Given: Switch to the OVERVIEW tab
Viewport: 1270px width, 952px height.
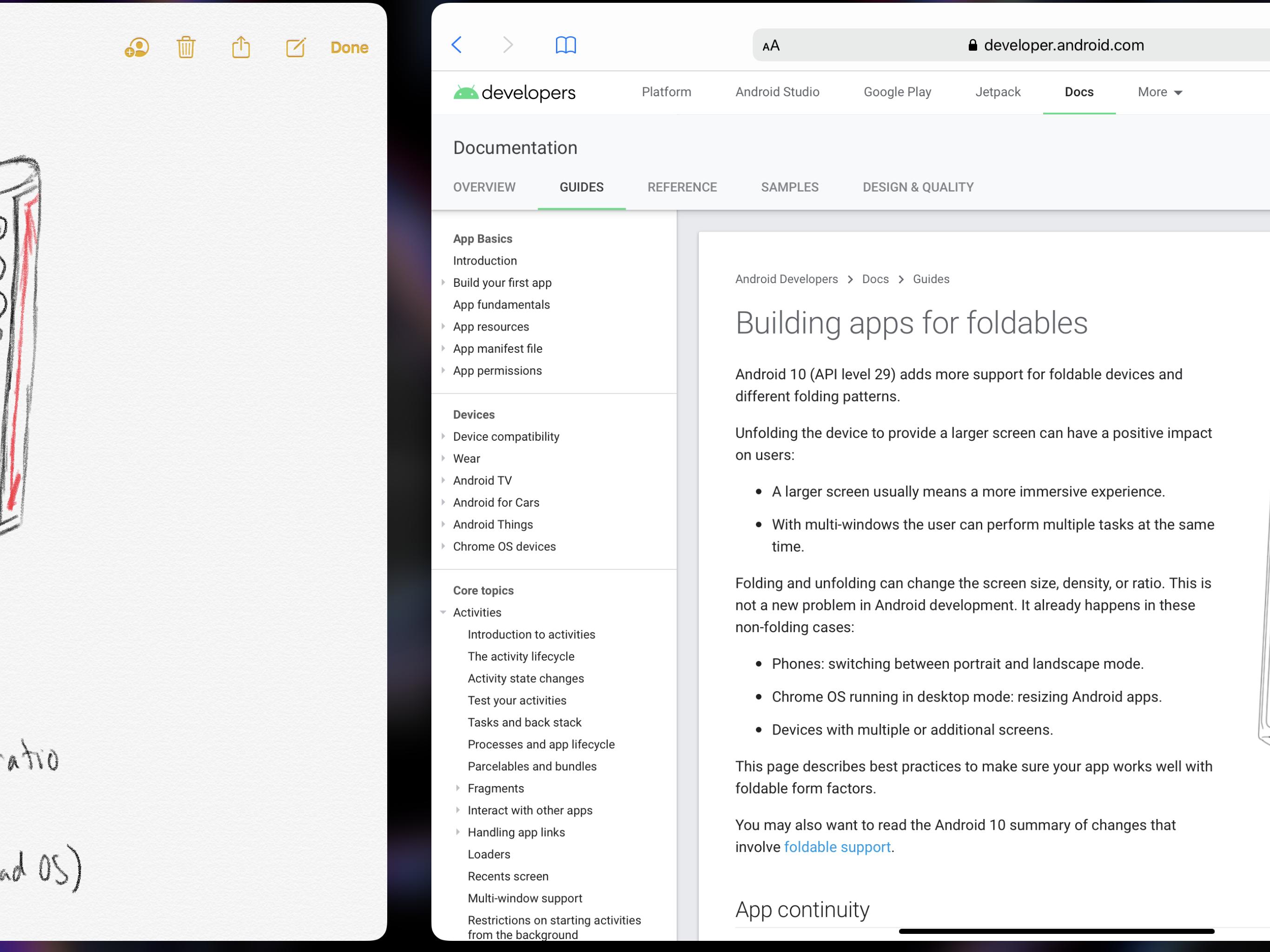Looking at the screenshot, I should coord(484,187).
